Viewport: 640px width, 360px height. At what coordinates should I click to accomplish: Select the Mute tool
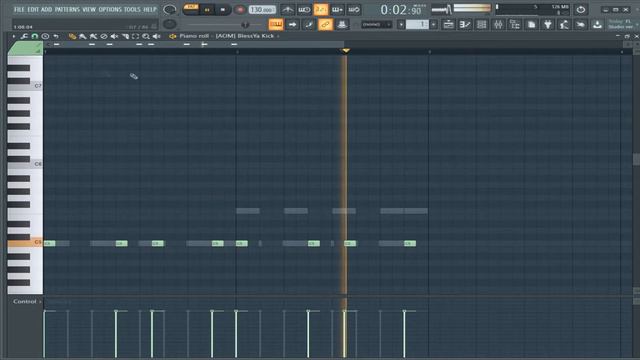click(115, 36)
